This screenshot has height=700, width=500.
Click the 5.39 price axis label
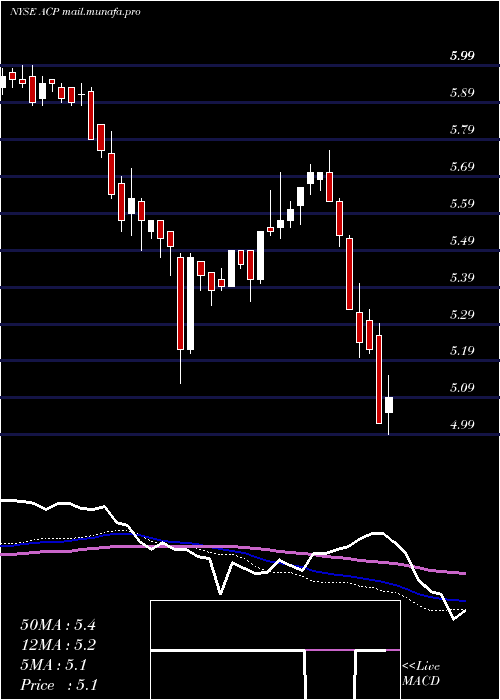click(x=462, y=278)
